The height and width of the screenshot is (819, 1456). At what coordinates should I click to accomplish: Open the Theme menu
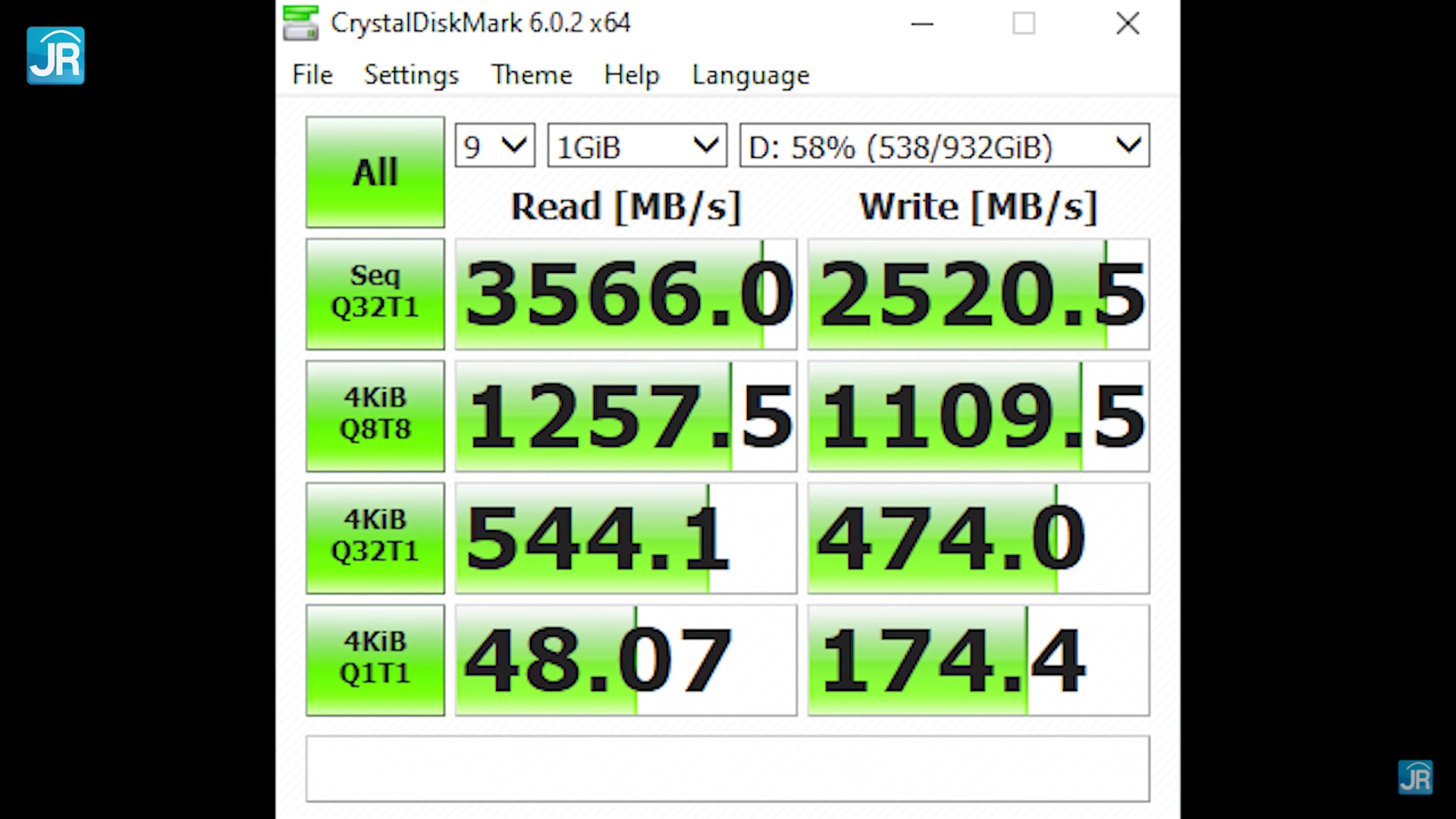pos(531,75)
